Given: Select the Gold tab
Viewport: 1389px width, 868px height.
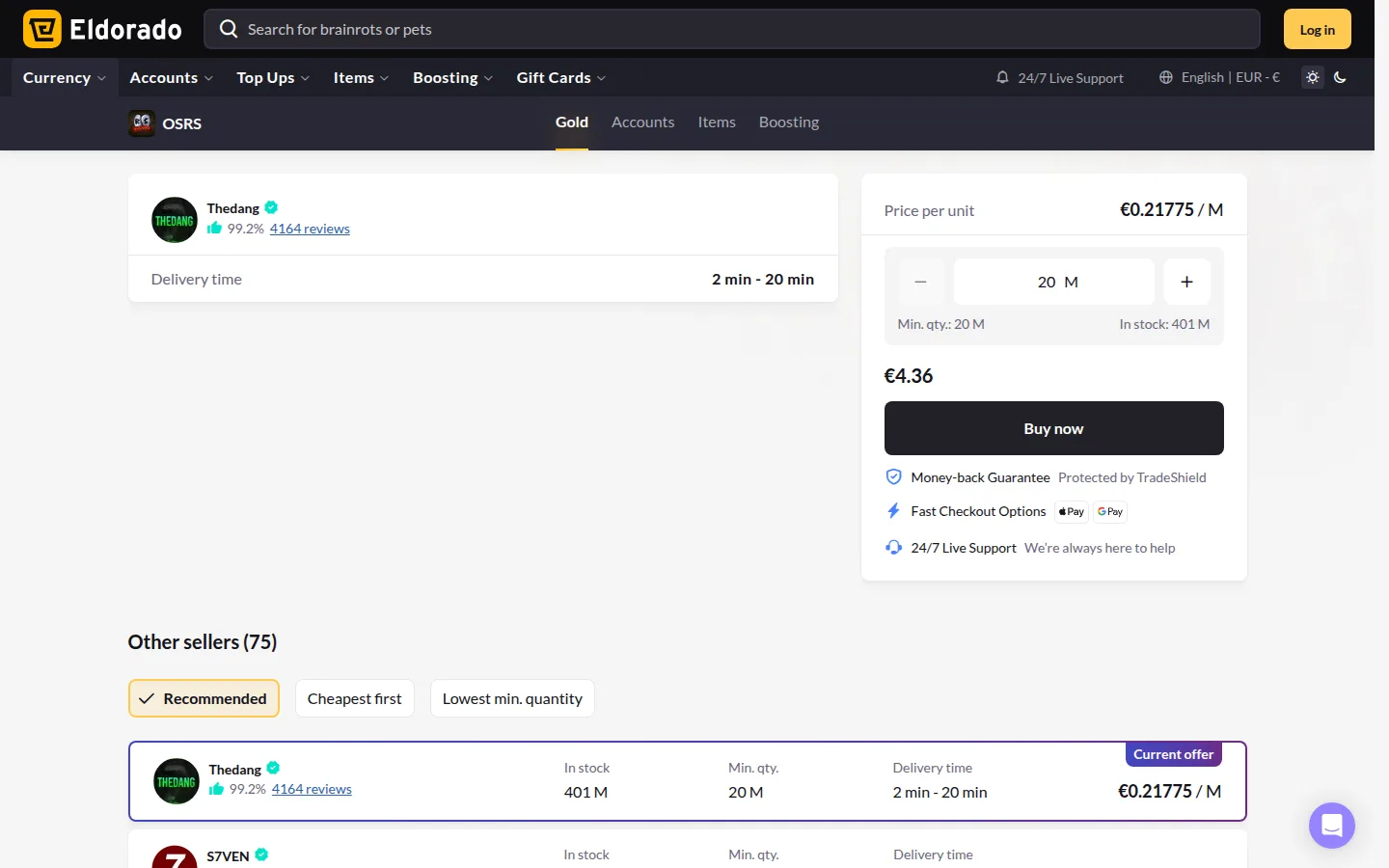Looking at the screenshot, I should pos(572,122).
